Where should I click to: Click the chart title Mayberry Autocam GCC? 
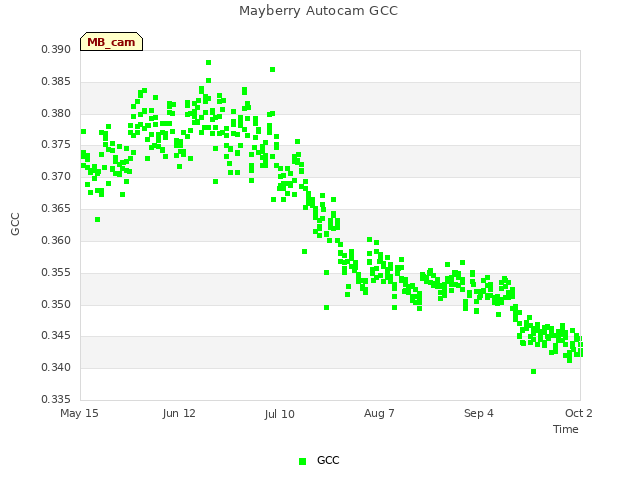[318, 11]
